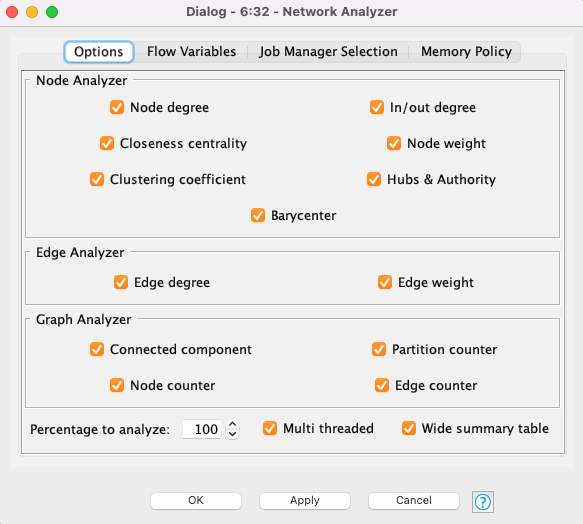Toggle Partition counter checkbox

(379, 349)
